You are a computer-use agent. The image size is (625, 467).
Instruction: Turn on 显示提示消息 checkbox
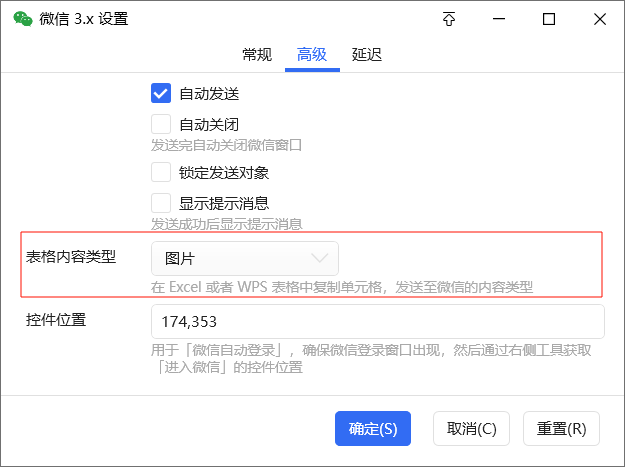point(161,203)
